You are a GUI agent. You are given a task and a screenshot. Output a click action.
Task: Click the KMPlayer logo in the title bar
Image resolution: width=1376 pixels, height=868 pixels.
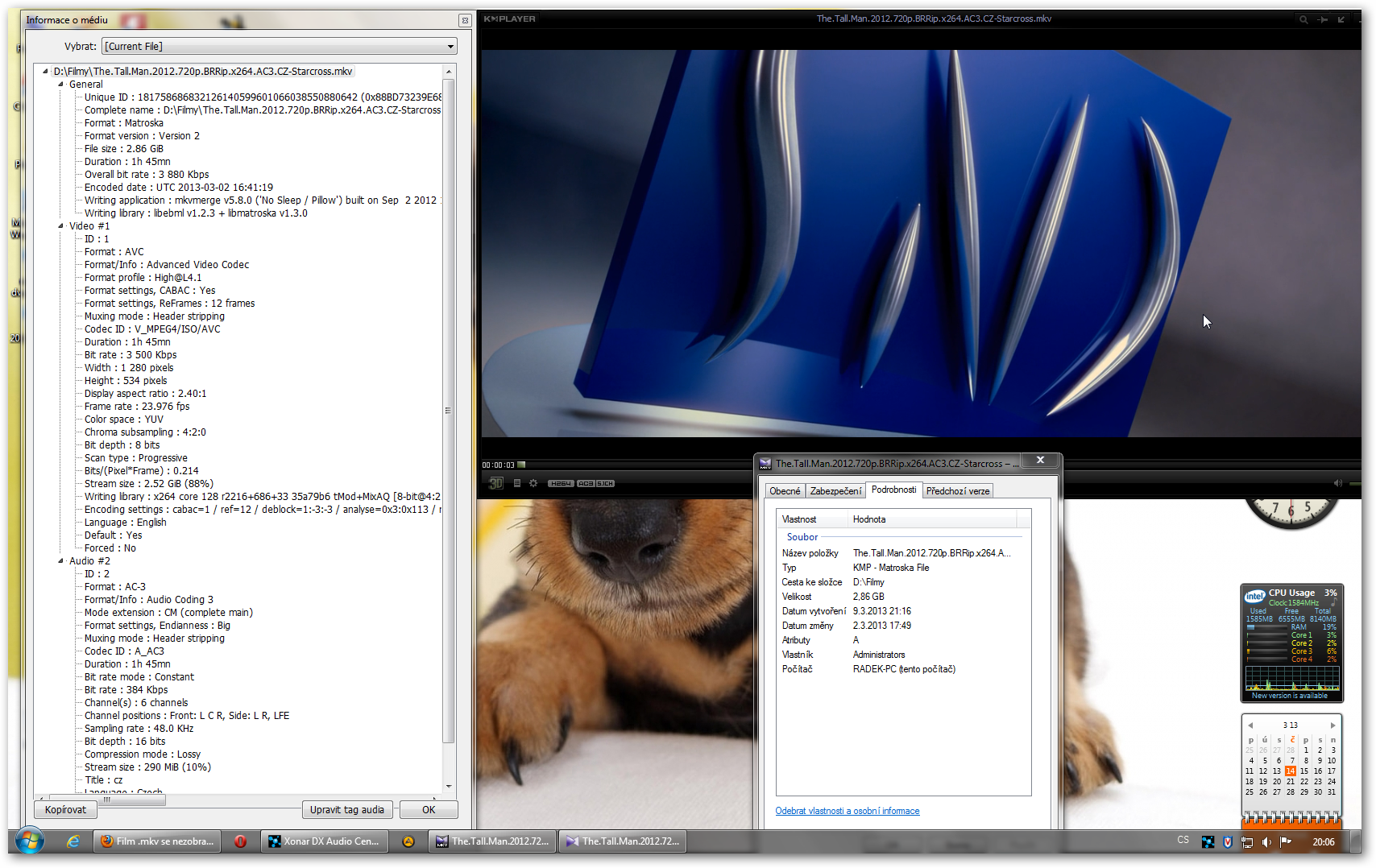tap(509, 19)
